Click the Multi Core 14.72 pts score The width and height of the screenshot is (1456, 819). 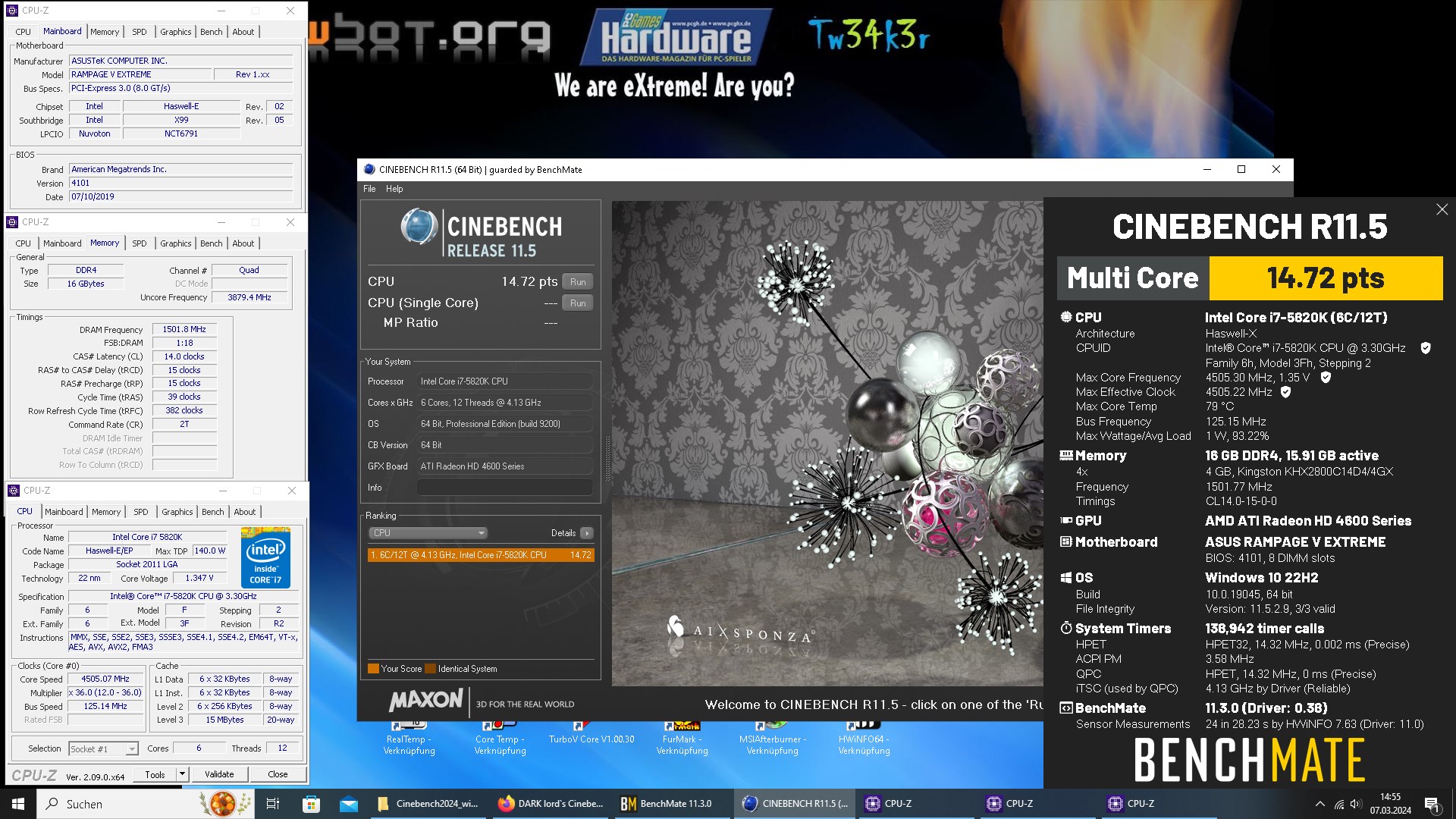[x=1325, y=278]
